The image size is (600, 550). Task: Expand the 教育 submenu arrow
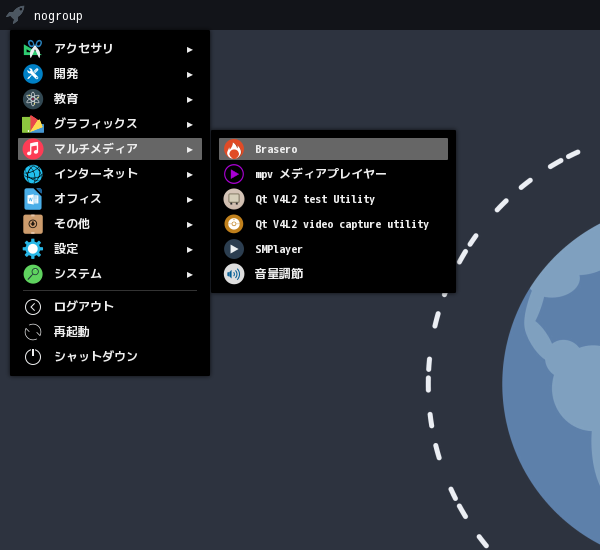pyautogui.click(x=189, y=100)
